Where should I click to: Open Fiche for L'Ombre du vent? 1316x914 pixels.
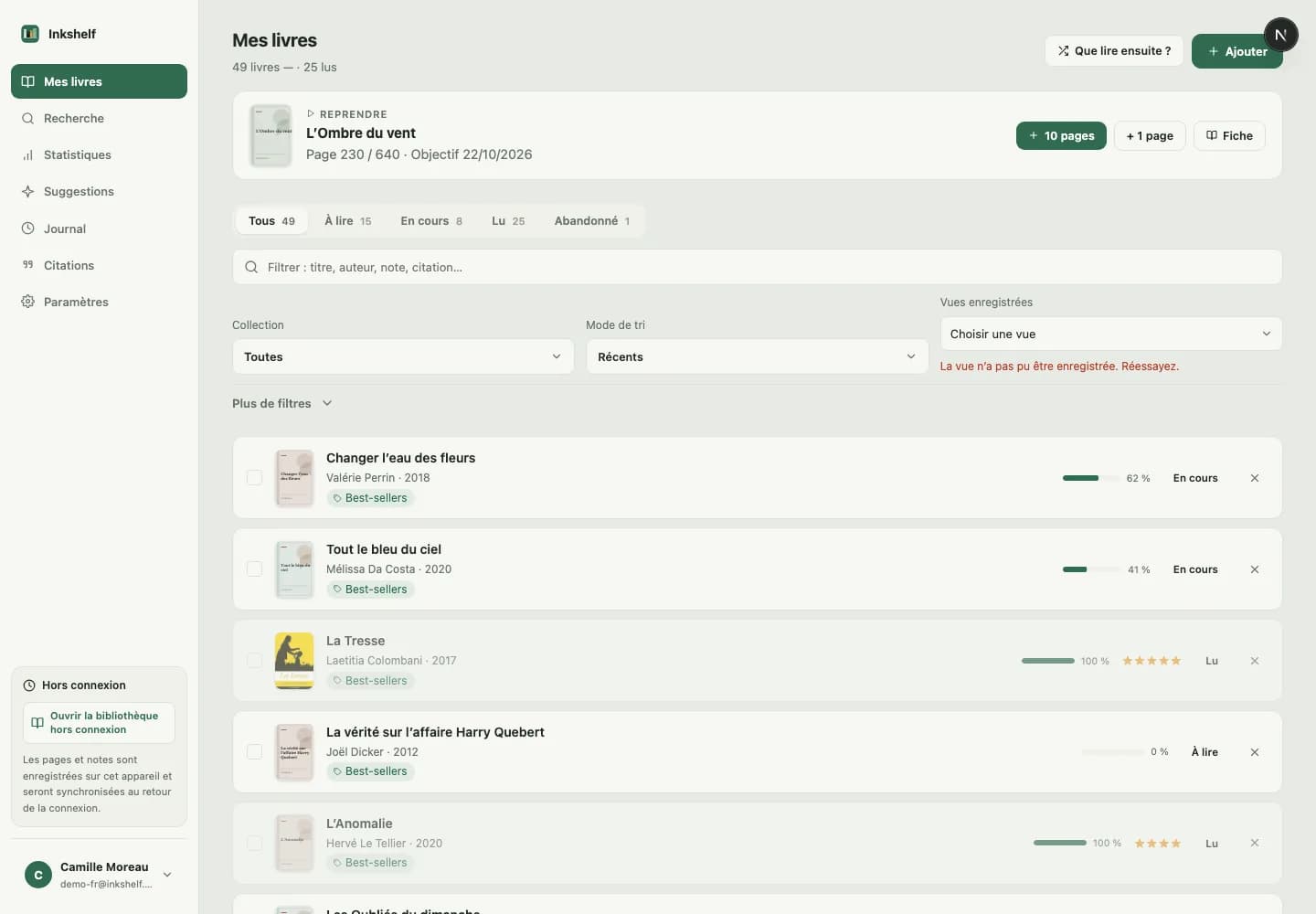1229,135
